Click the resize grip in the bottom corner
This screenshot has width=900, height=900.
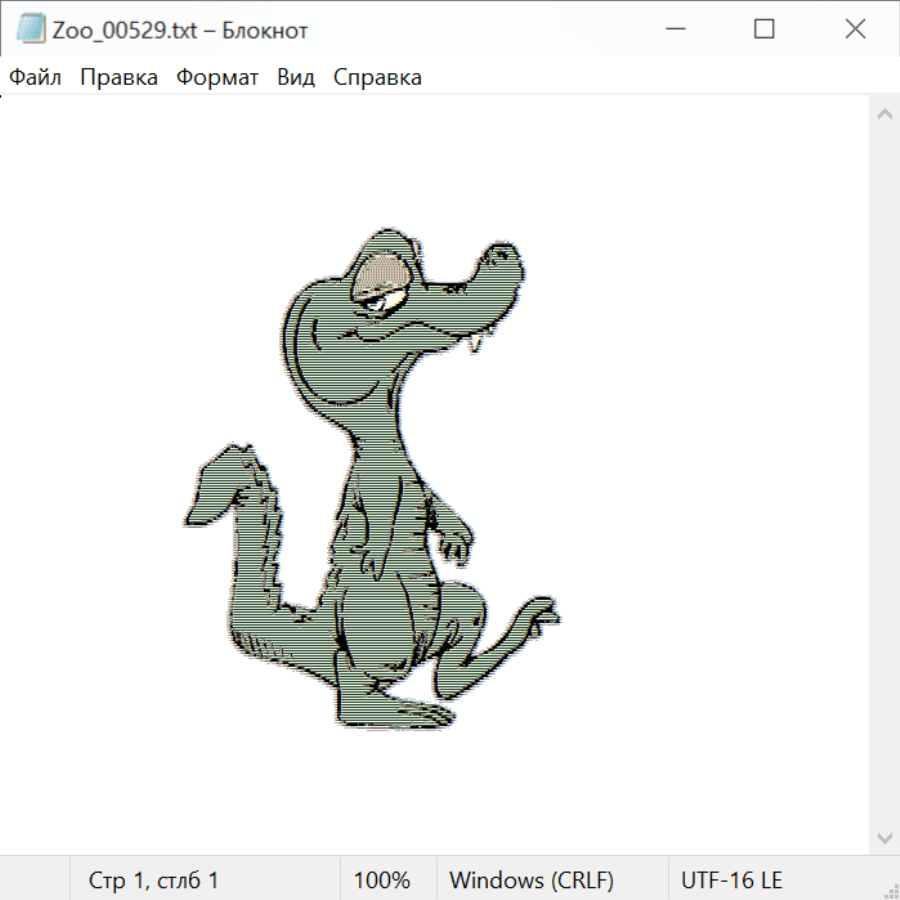(x=891, y=891)
